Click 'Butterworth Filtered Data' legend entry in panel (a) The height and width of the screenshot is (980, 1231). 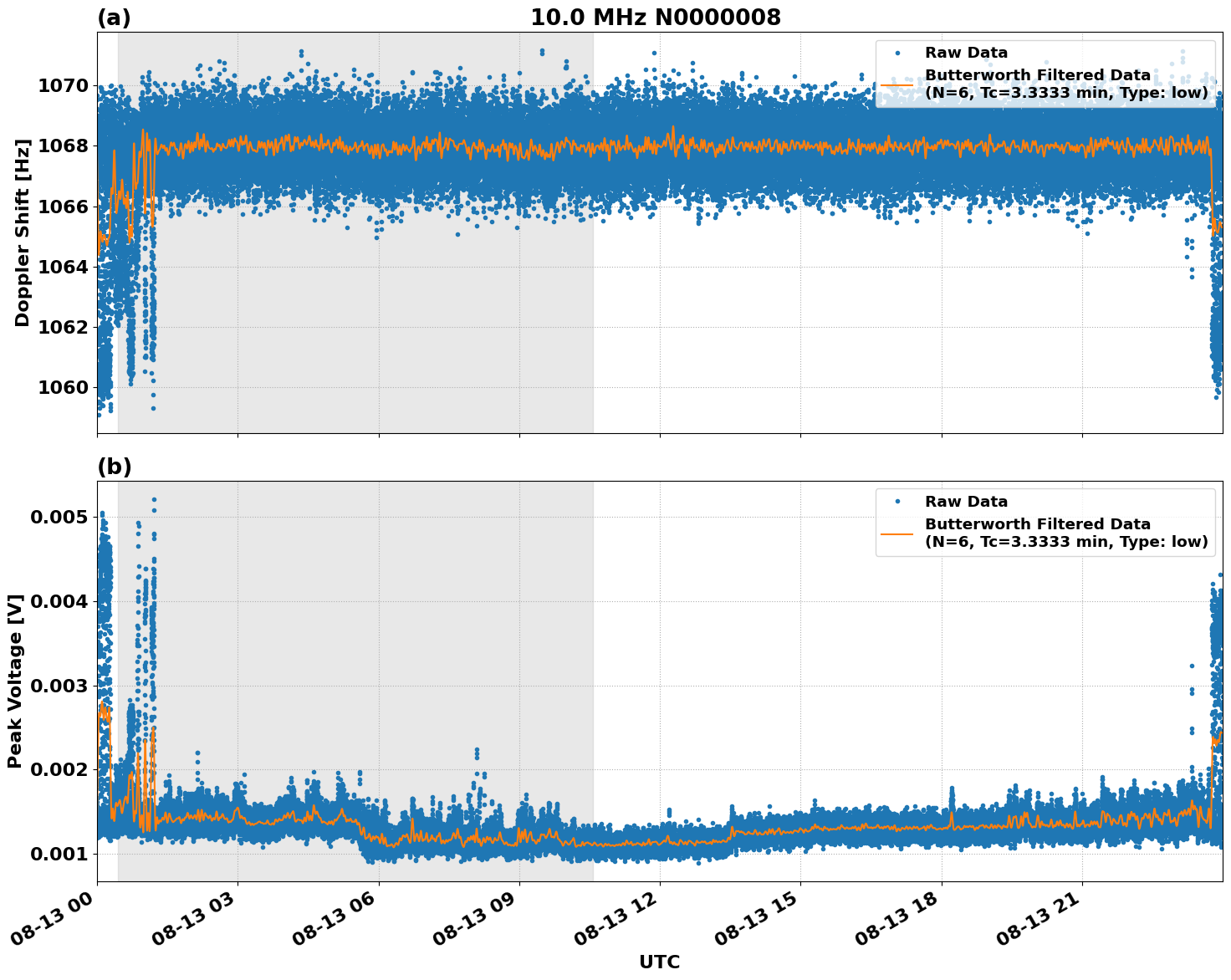pos(1066,84)
